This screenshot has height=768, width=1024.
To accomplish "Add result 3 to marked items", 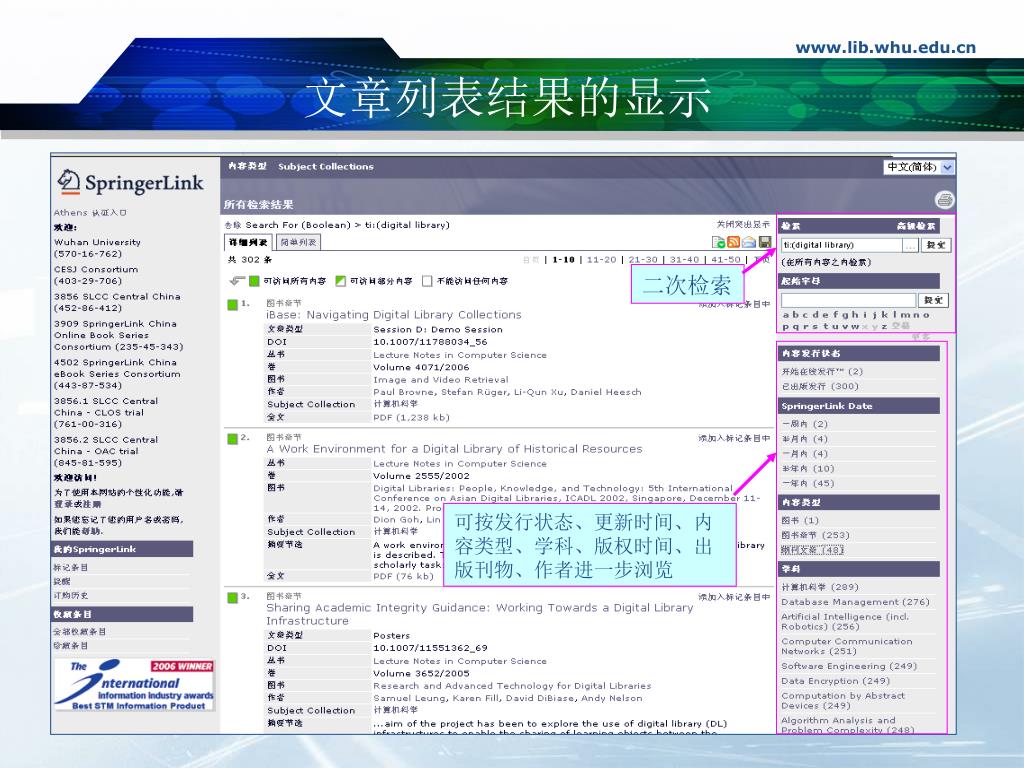I will pos(734,597).
